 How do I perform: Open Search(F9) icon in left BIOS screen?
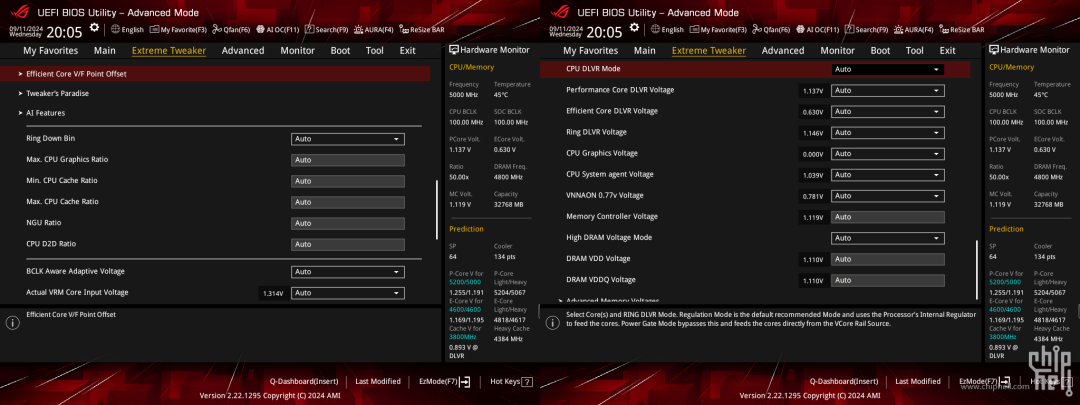coord(310,30)
